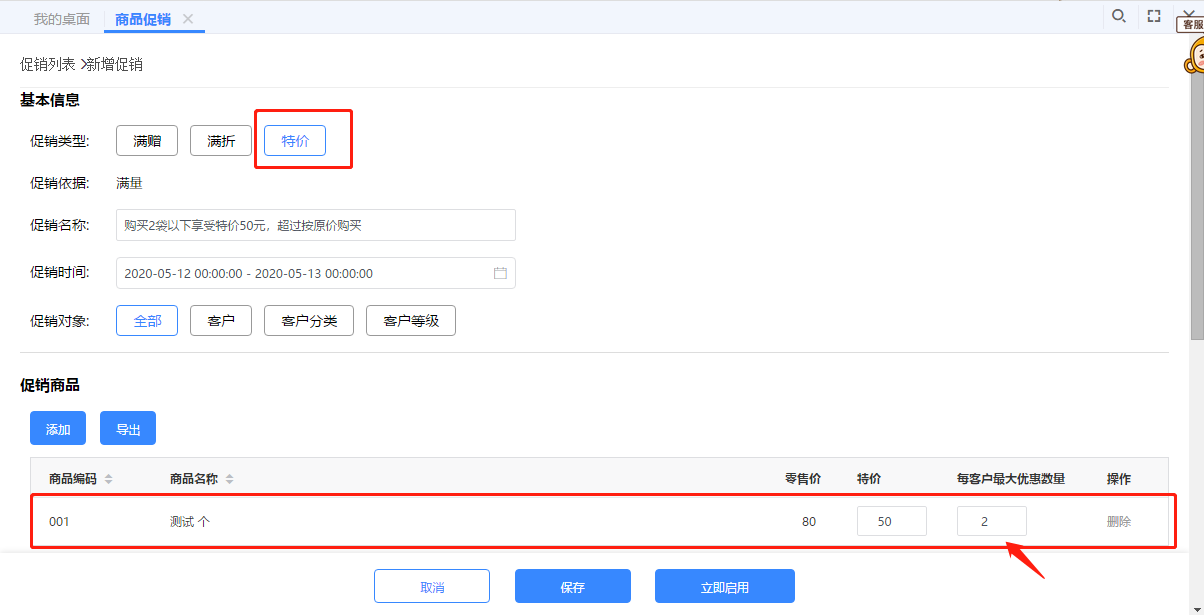Screen dimensions: 1204x615
Task: Focus the 促销名称 text input
Action: click(316, 225)
